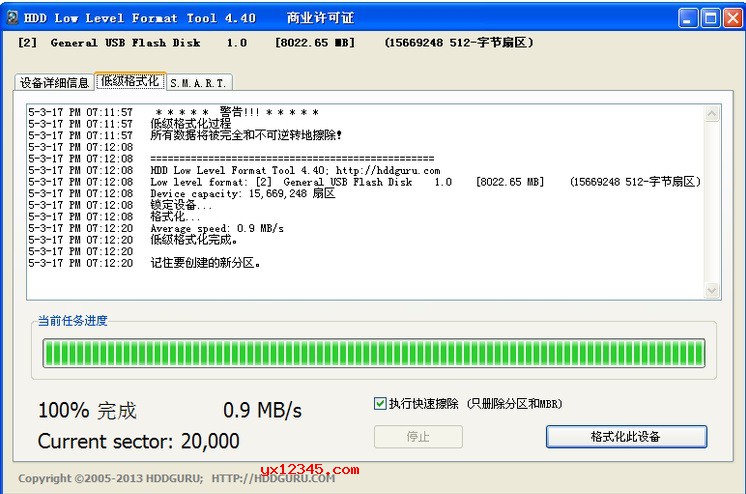Click log line '记住要创建的新分区。'

(x=205, y=263)
